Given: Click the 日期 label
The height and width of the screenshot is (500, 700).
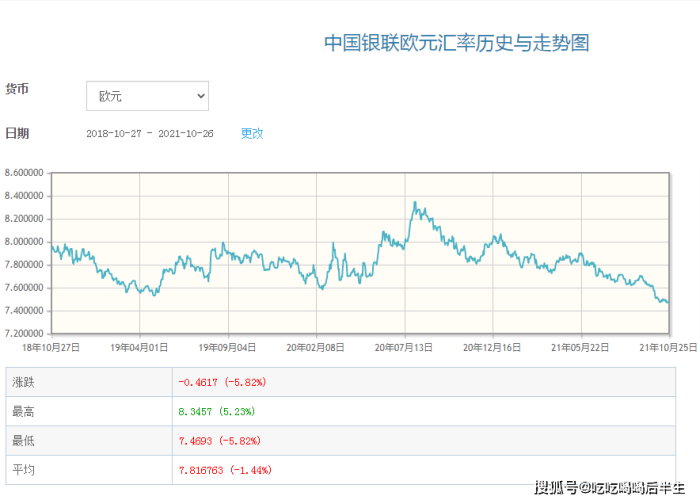Looking at the screenshot, I should click(x=17, y=133).
